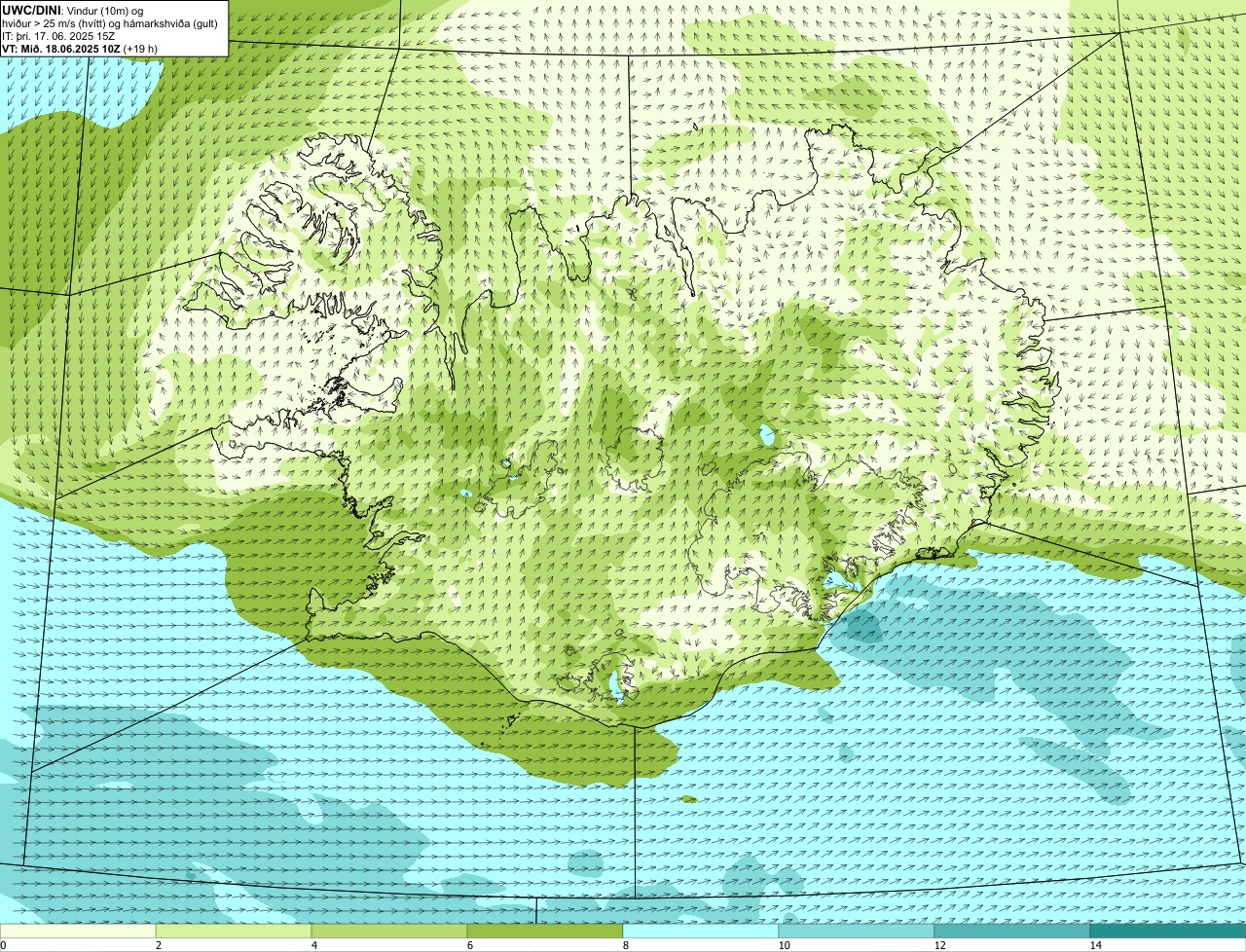Pick the 8–10 m/s light cyan legend swatch
The height and width of the screenshot is (952, 1246).
tap(701, 932)
